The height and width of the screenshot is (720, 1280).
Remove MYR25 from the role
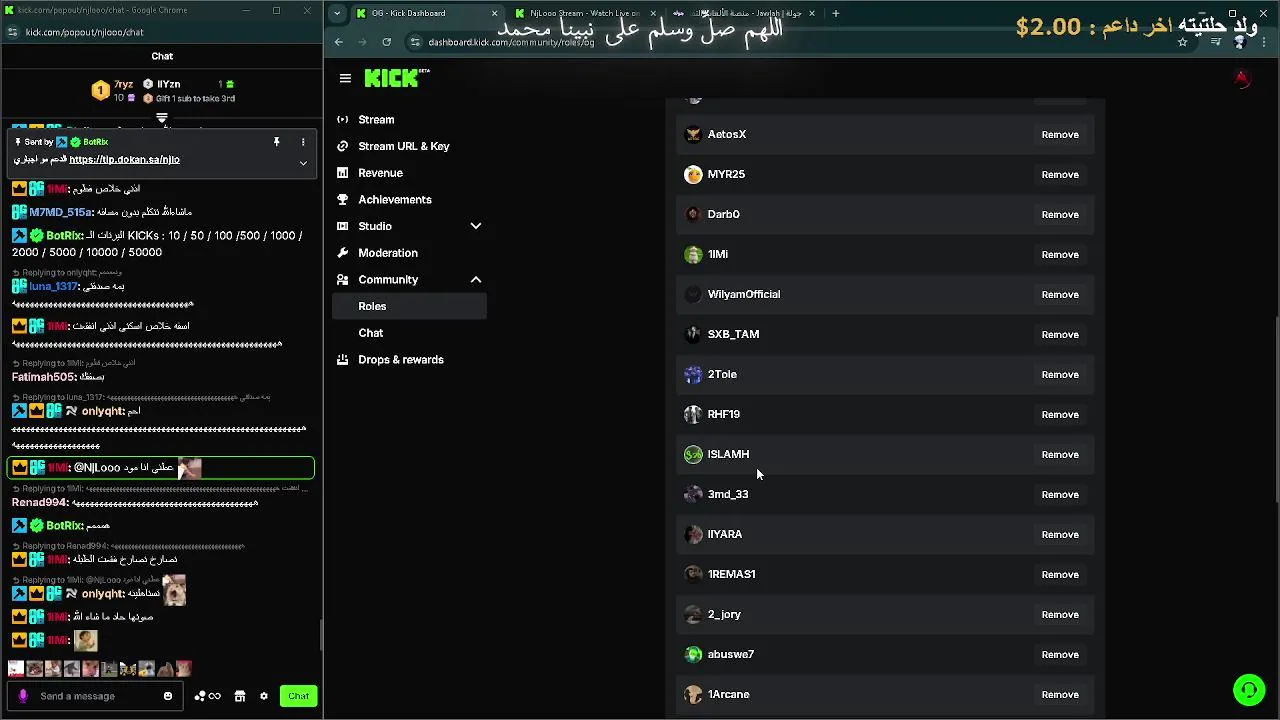coord(1060,174)
